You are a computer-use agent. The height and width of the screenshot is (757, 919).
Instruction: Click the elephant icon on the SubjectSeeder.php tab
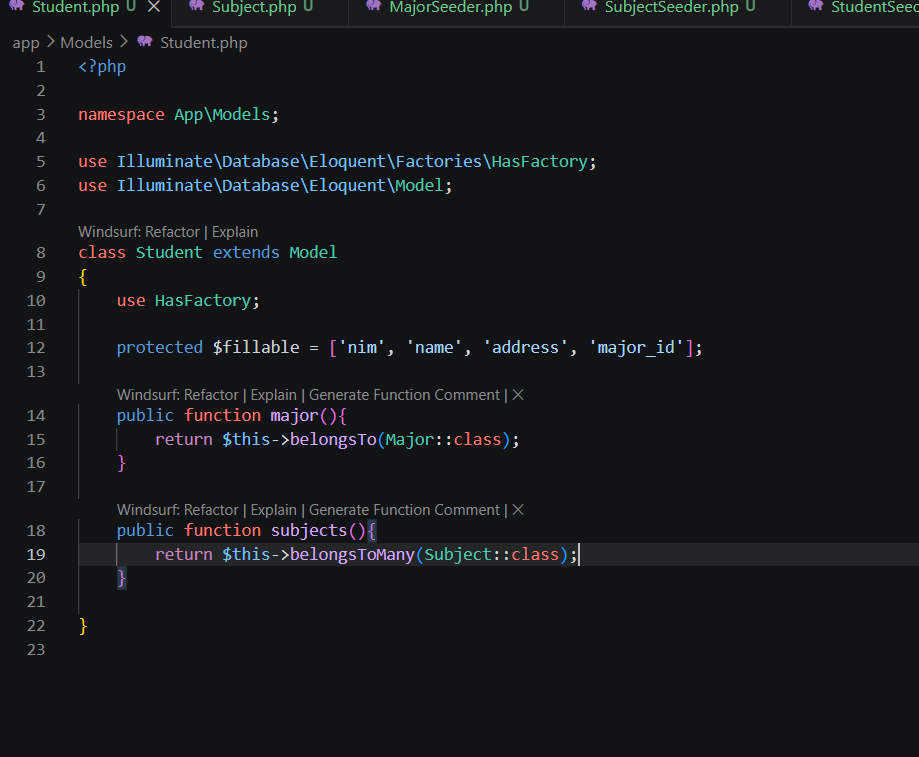tap(589, 6)
